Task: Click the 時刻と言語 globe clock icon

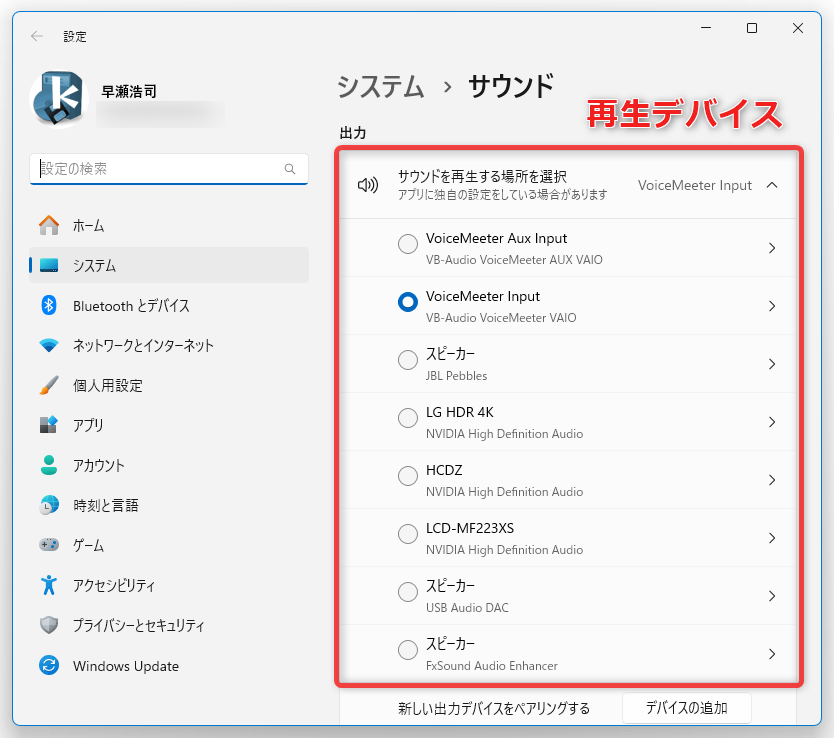Action: point(49,505)
